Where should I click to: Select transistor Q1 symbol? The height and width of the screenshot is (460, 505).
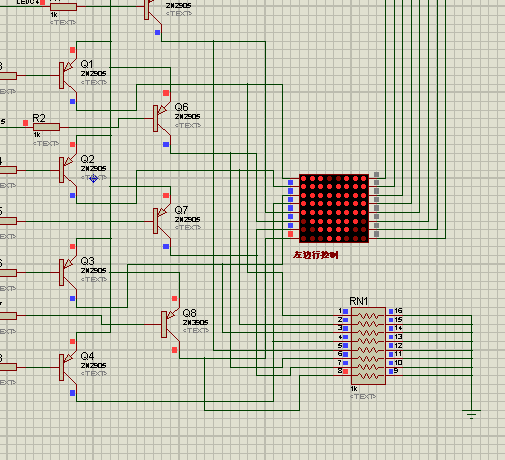pyautogui.click(x=68, y=76)
